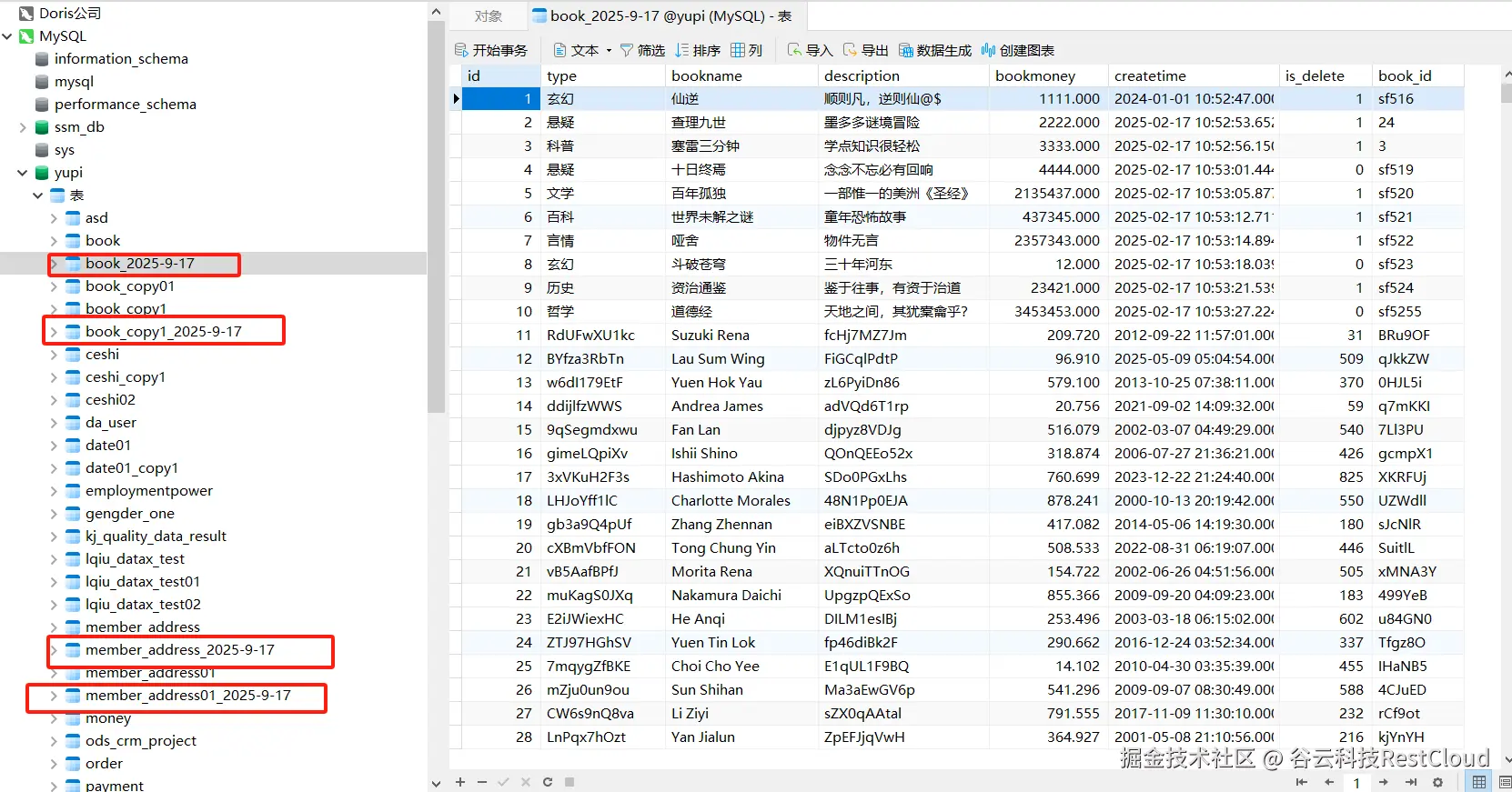
Task: Click the Filter (筛选) funnel icon
Action: (627, 50)
